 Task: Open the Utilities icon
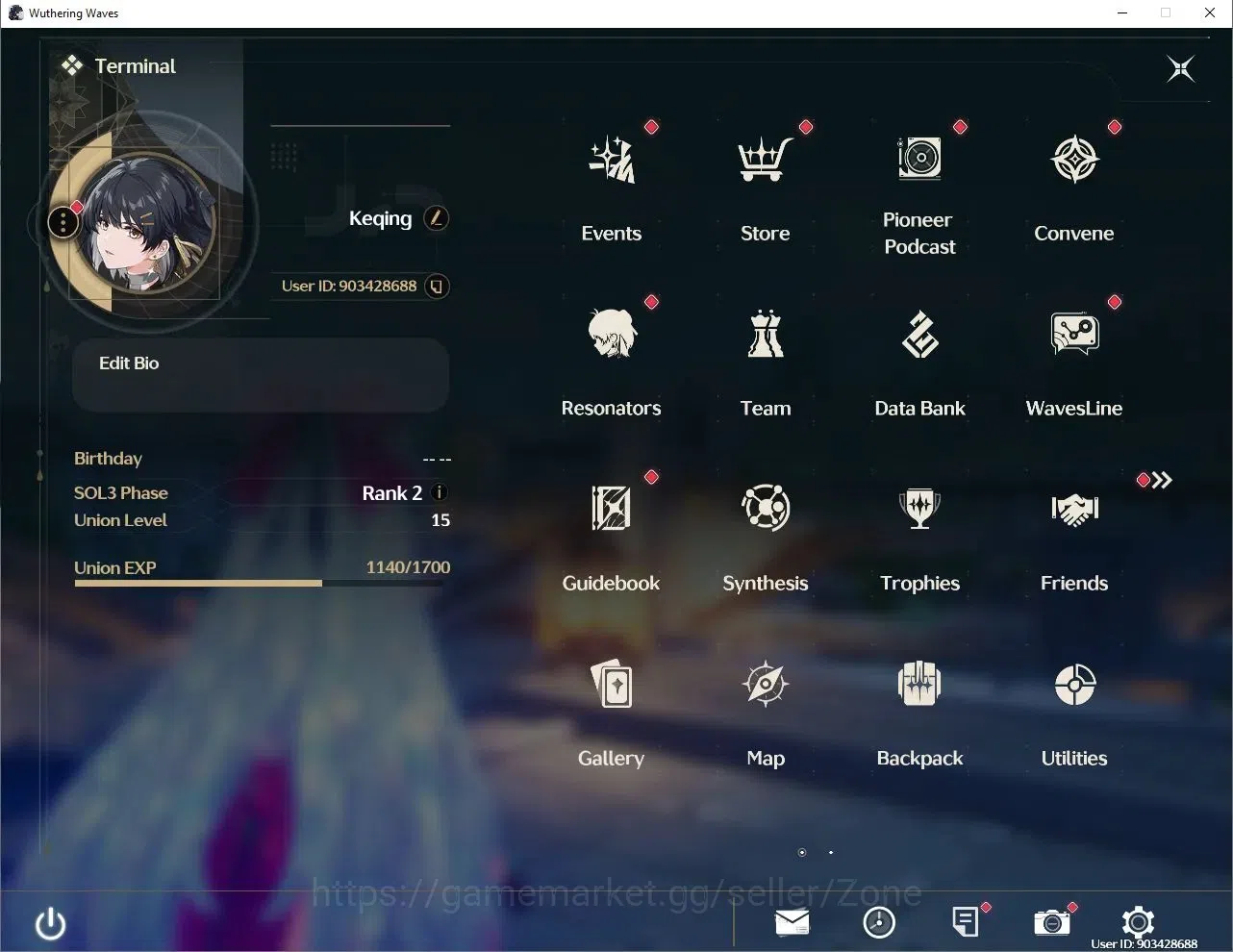pos(1074,685)
